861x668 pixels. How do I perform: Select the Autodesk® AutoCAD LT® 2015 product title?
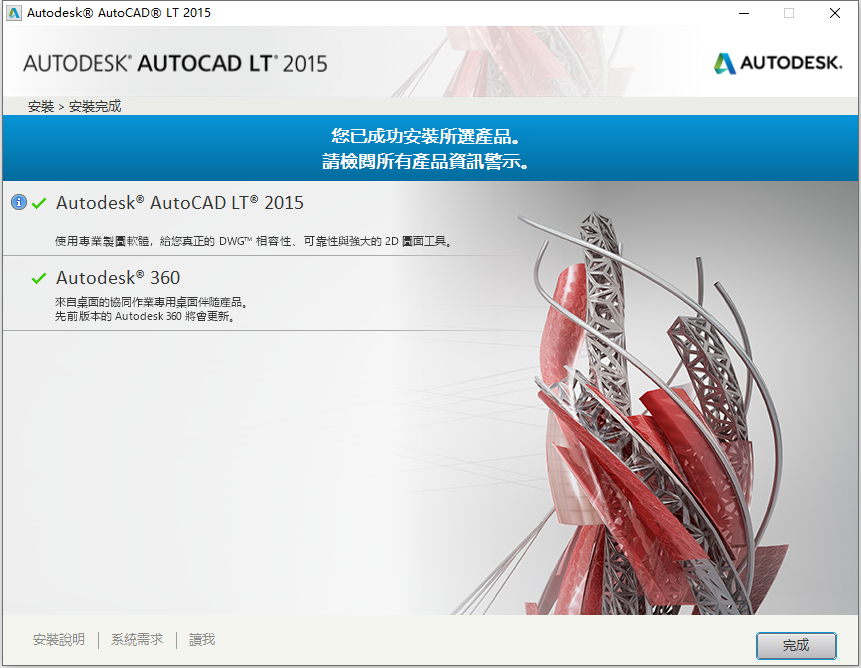pos(180,203)
